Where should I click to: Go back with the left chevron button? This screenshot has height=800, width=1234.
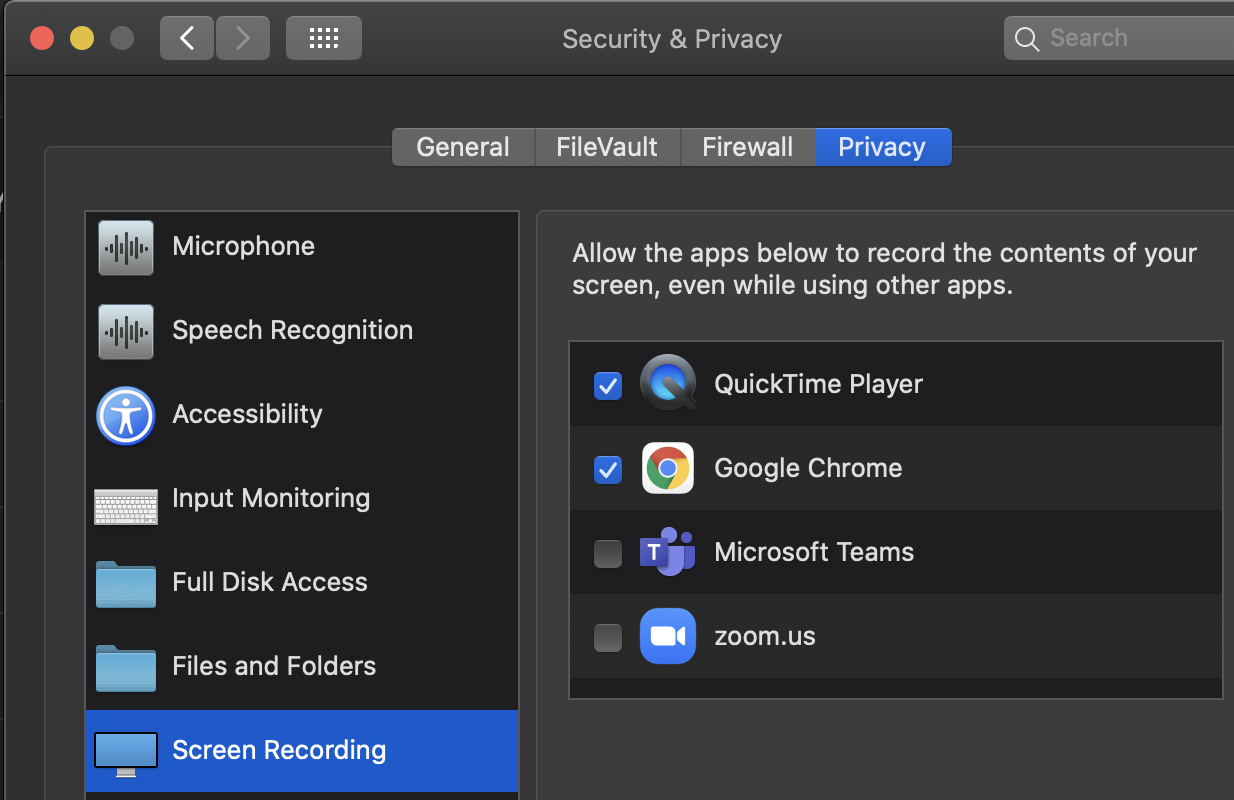click(x=186, y=38)
